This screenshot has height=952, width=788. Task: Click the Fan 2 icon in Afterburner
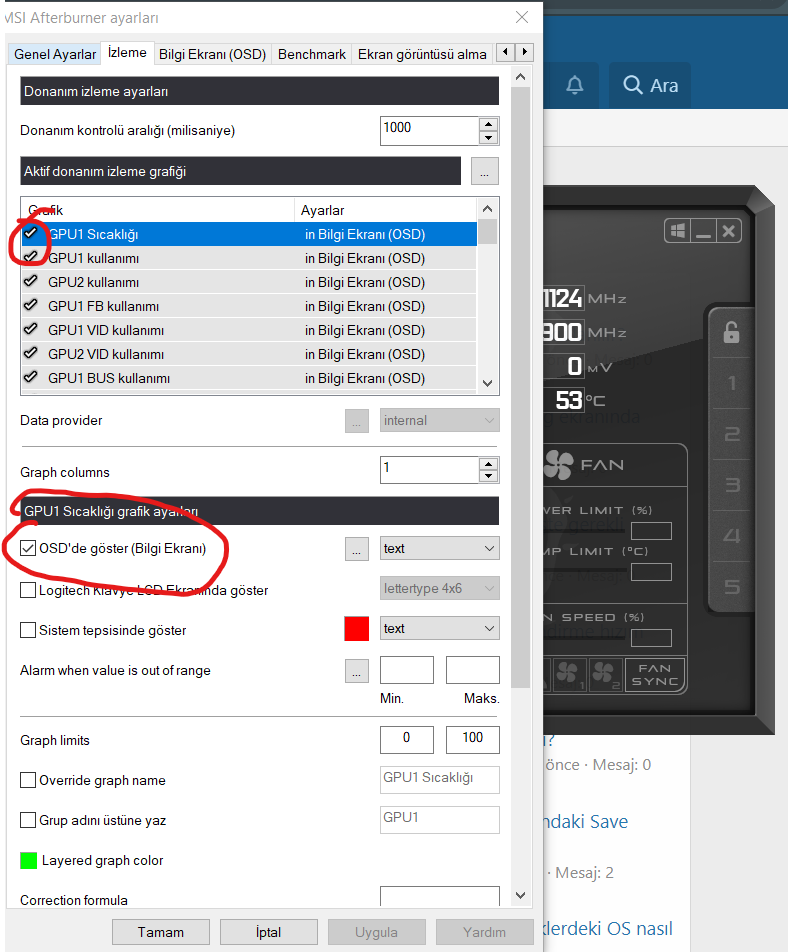point(604,675)
